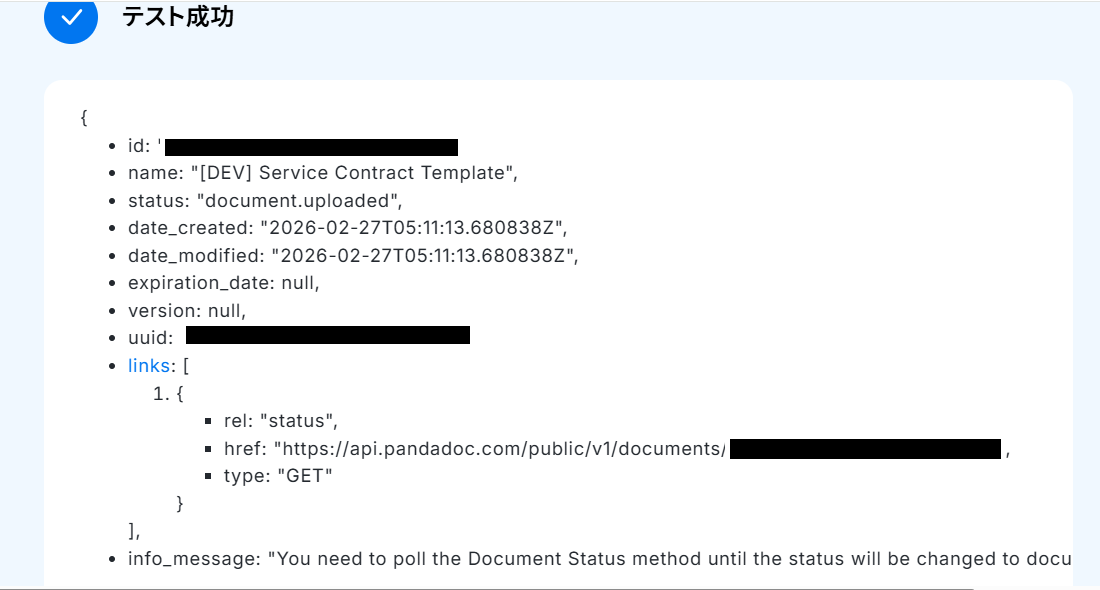Click the blue checkmark success icon

[x=71, y=18]
